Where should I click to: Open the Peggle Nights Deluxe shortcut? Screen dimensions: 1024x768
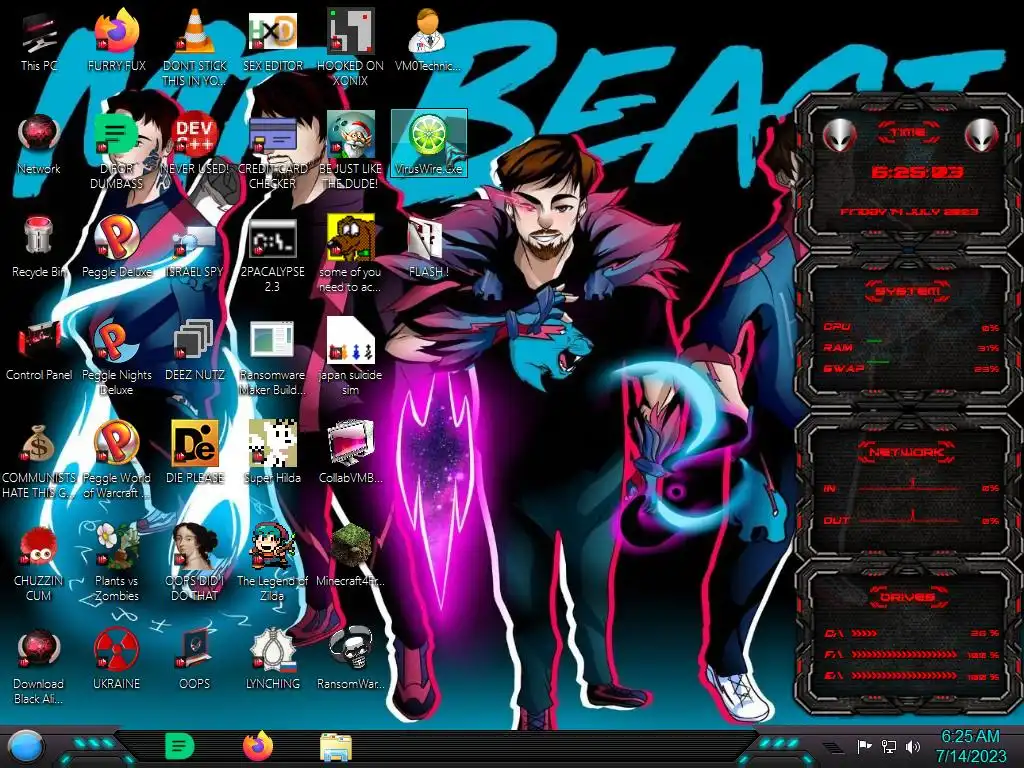(x=116, y=357)
